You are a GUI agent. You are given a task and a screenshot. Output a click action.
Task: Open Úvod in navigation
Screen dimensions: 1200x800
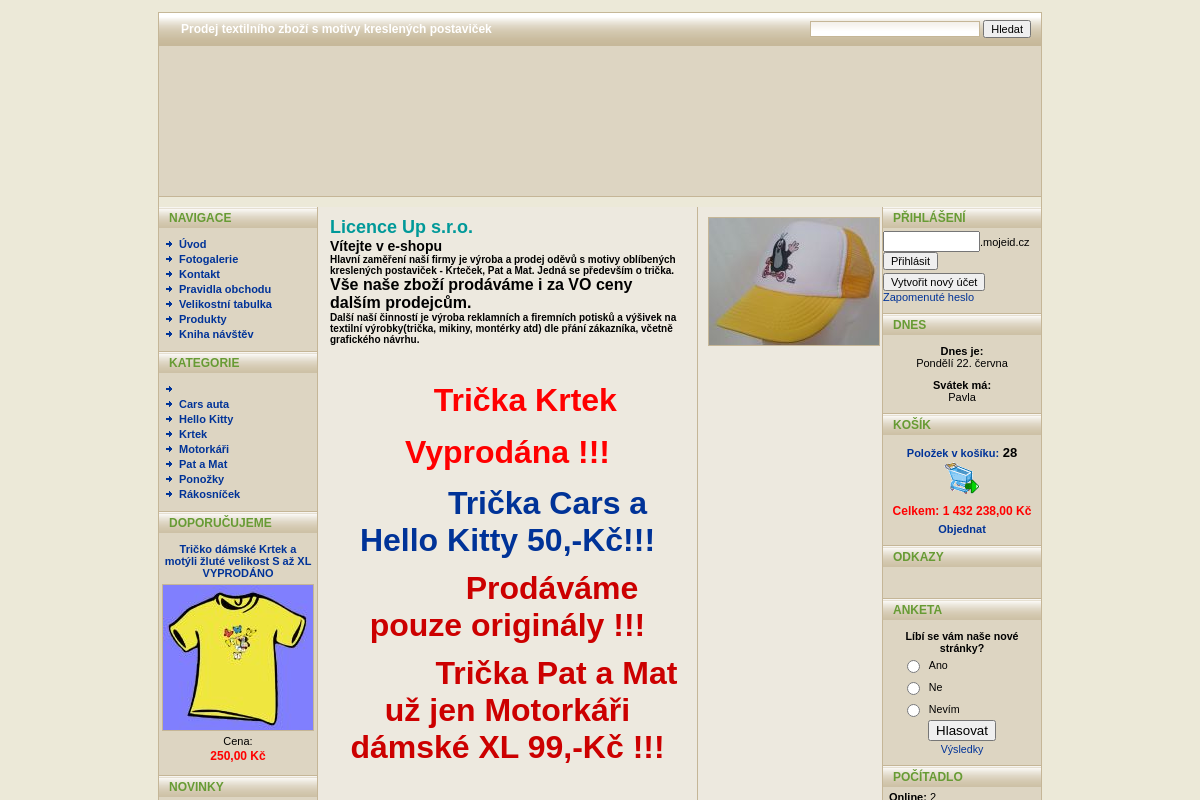tap(193, 244)
